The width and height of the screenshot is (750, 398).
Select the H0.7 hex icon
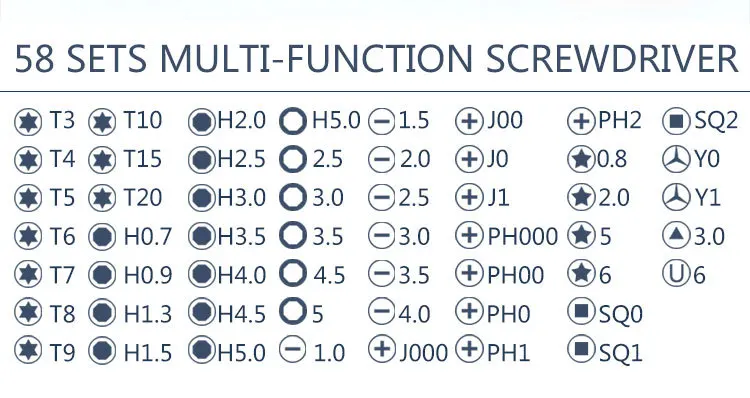[102, 236]
